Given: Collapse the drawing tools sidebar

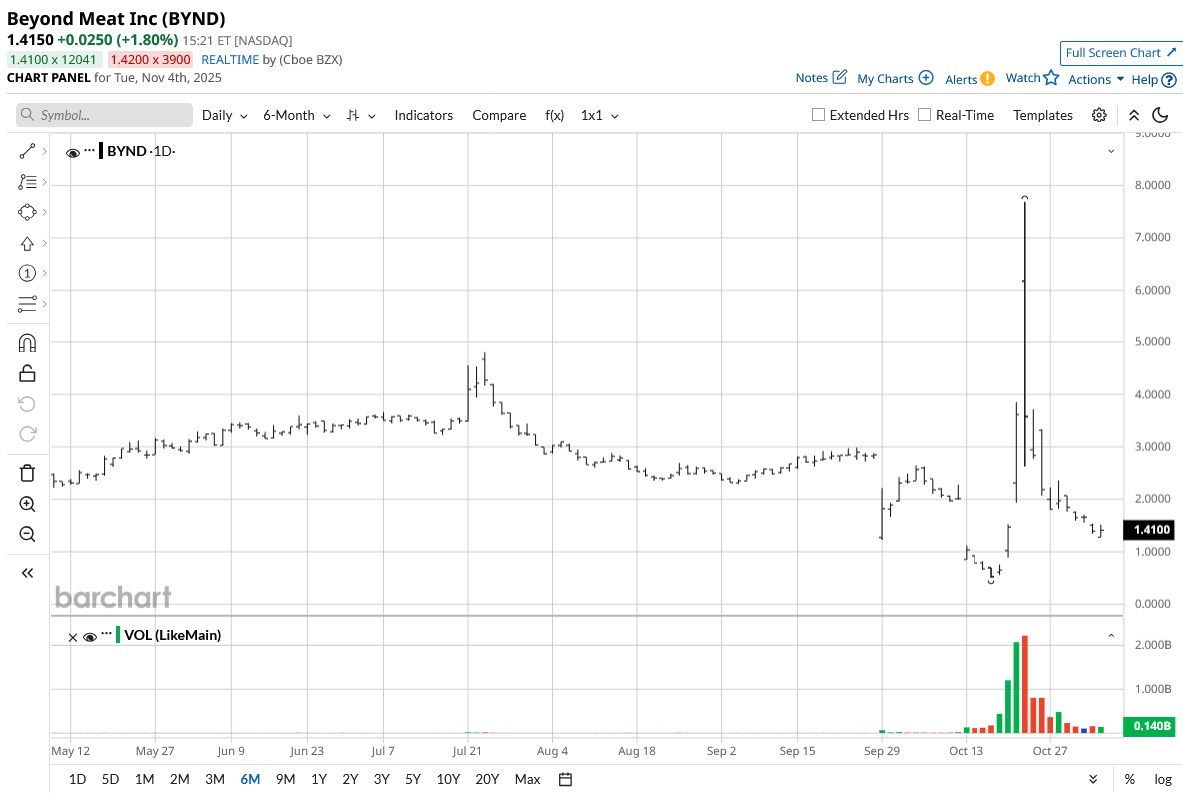Looking at the screenshot, I should point(27,573).
